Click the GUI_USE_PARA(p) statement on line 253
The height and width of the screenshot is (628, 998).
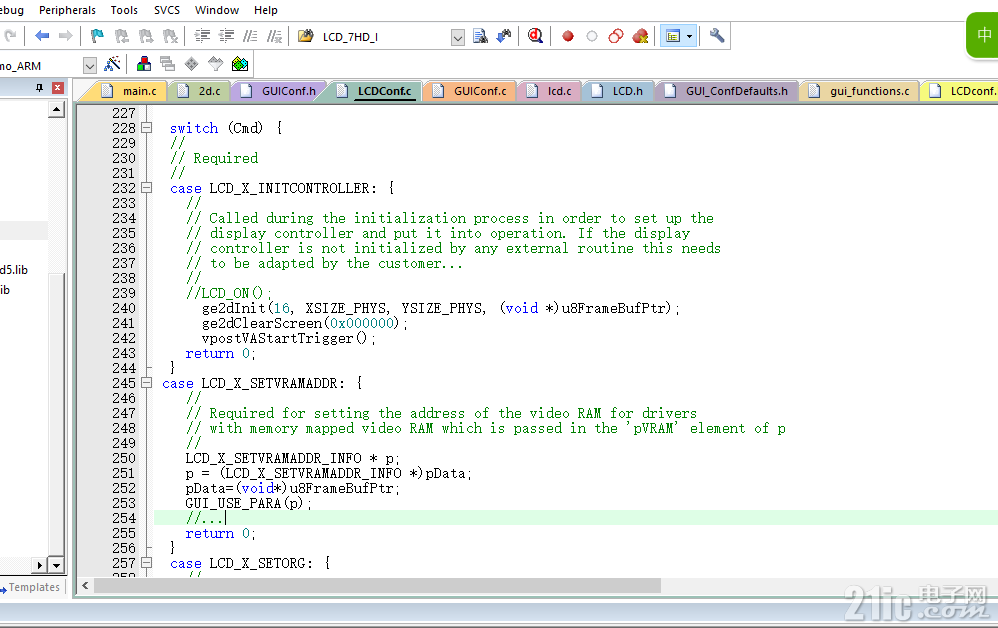[248, 503]
